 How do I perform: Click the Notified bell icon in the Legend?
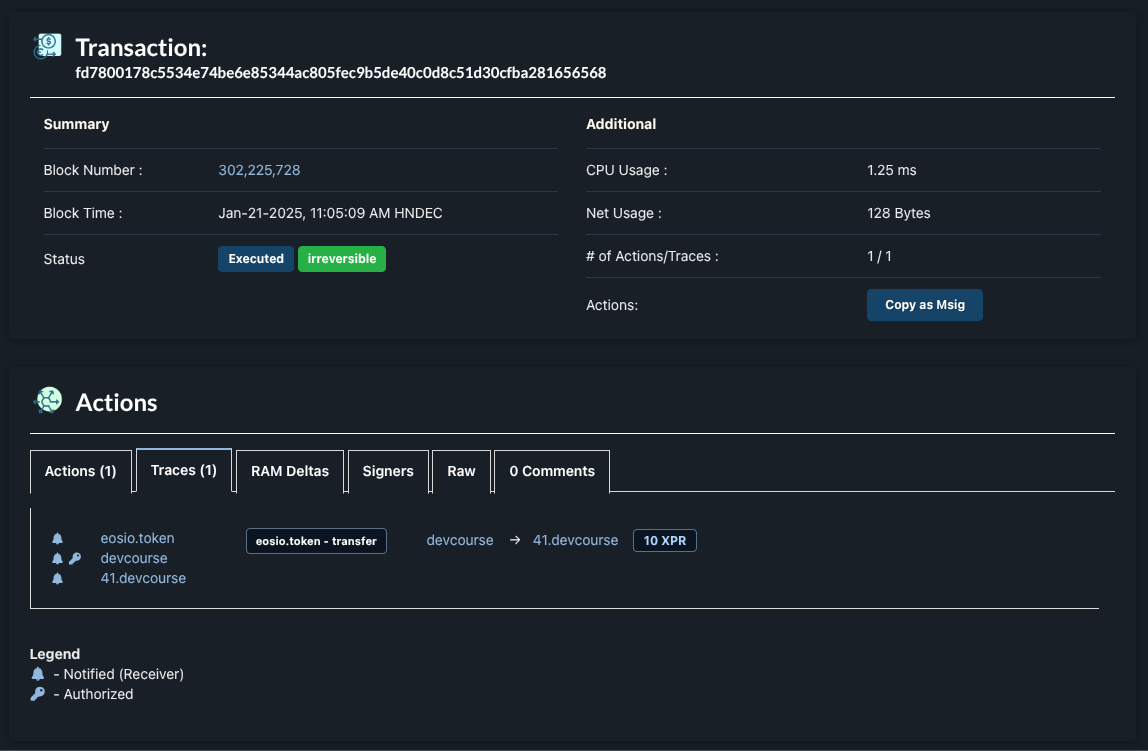click(38, 674)
